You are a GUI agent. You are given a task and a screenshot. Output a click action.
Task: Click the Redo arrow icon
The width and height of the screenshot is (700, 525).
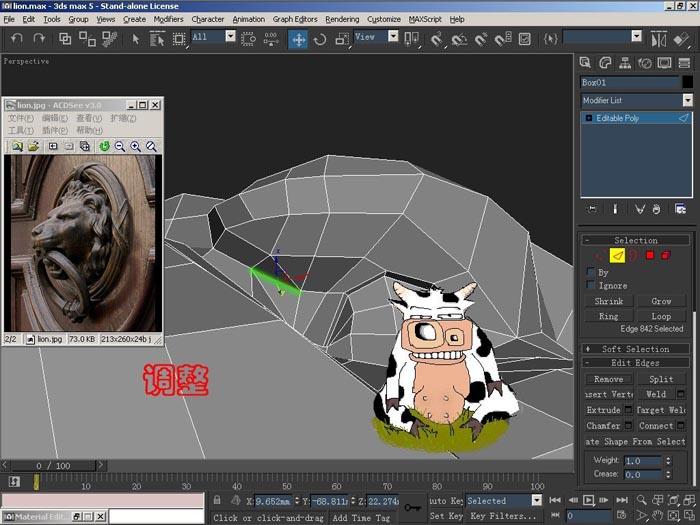point(39,38)
